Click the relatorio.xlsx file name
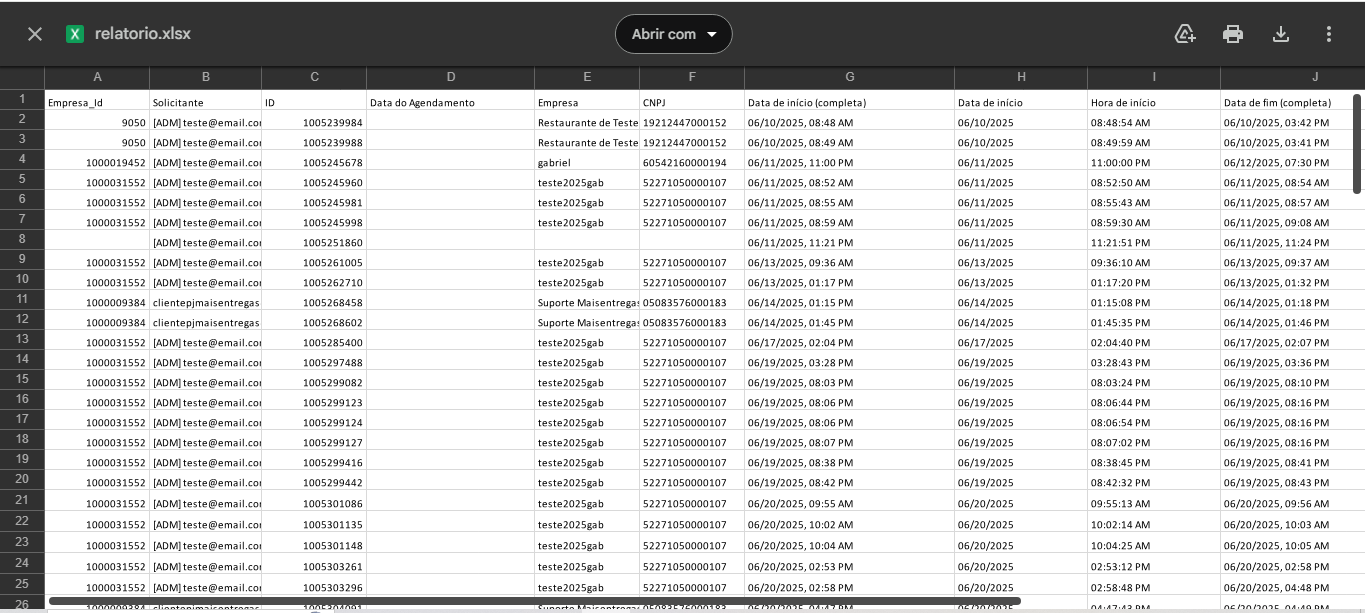Image resolution: width=1365 pixels, height=613 pixels. (x=143, y=34)
